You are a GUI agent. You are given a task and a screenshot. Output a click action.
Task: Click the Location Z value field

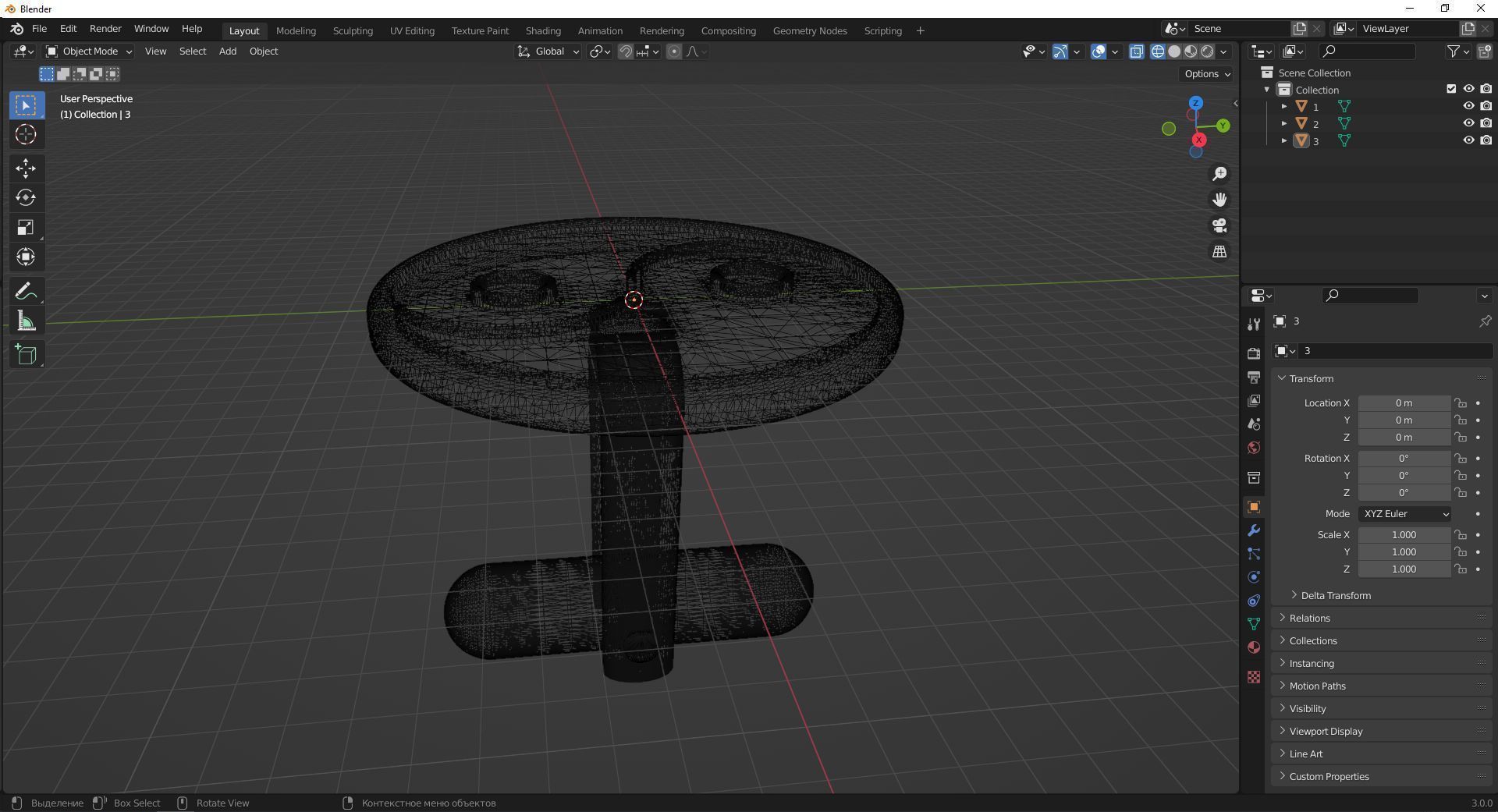tap(1404, 438)
